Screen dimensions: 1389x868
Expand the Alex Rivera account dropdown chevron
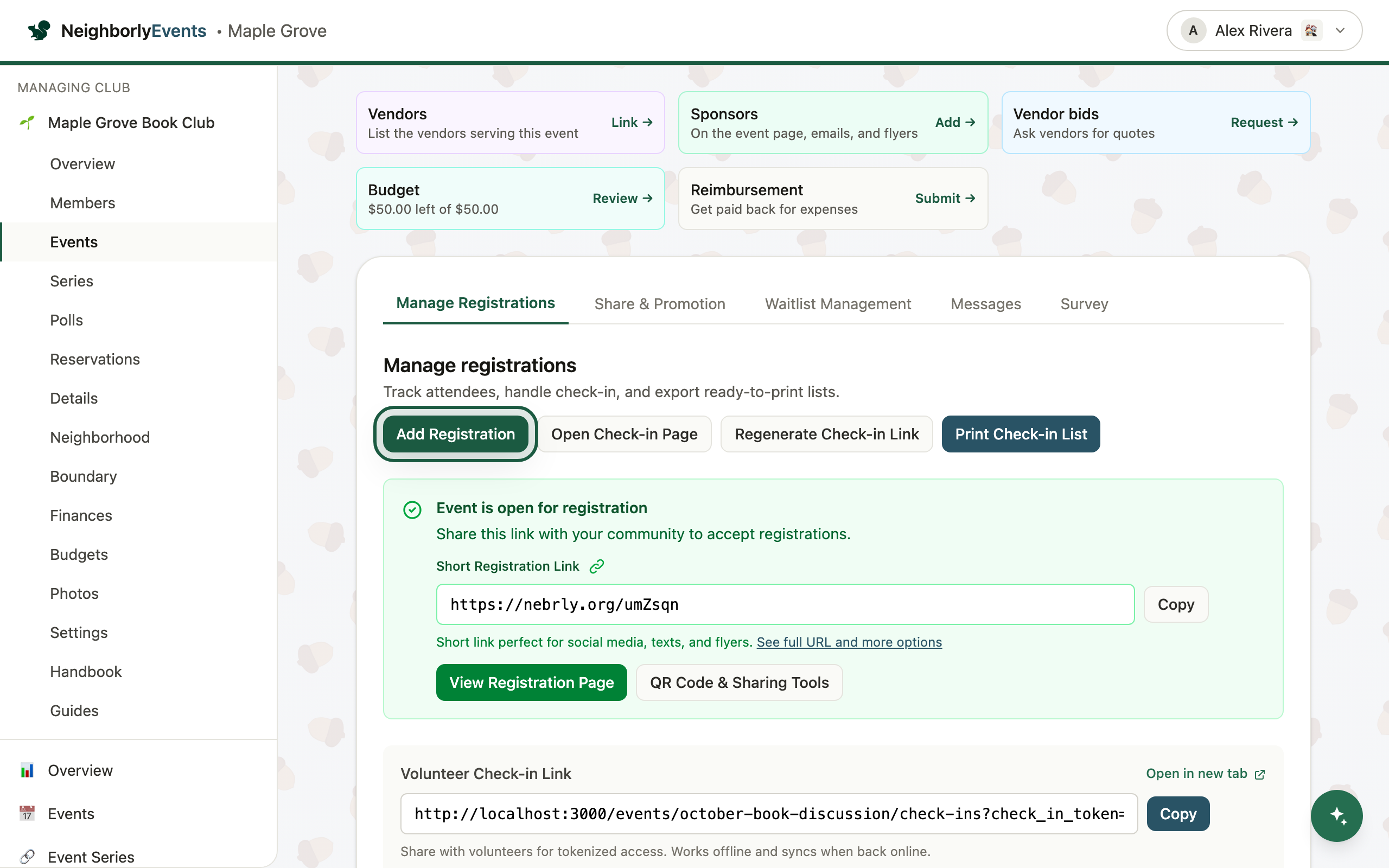(x=1340, y=30)
